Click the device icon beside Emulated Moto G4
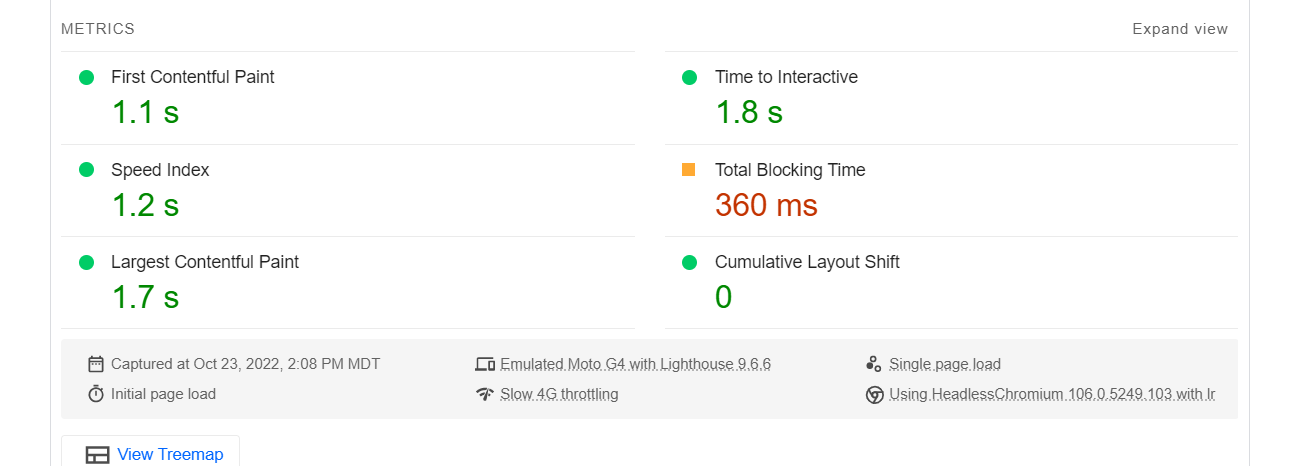This screenshot has width=1313, height=466. click(485, 364)
